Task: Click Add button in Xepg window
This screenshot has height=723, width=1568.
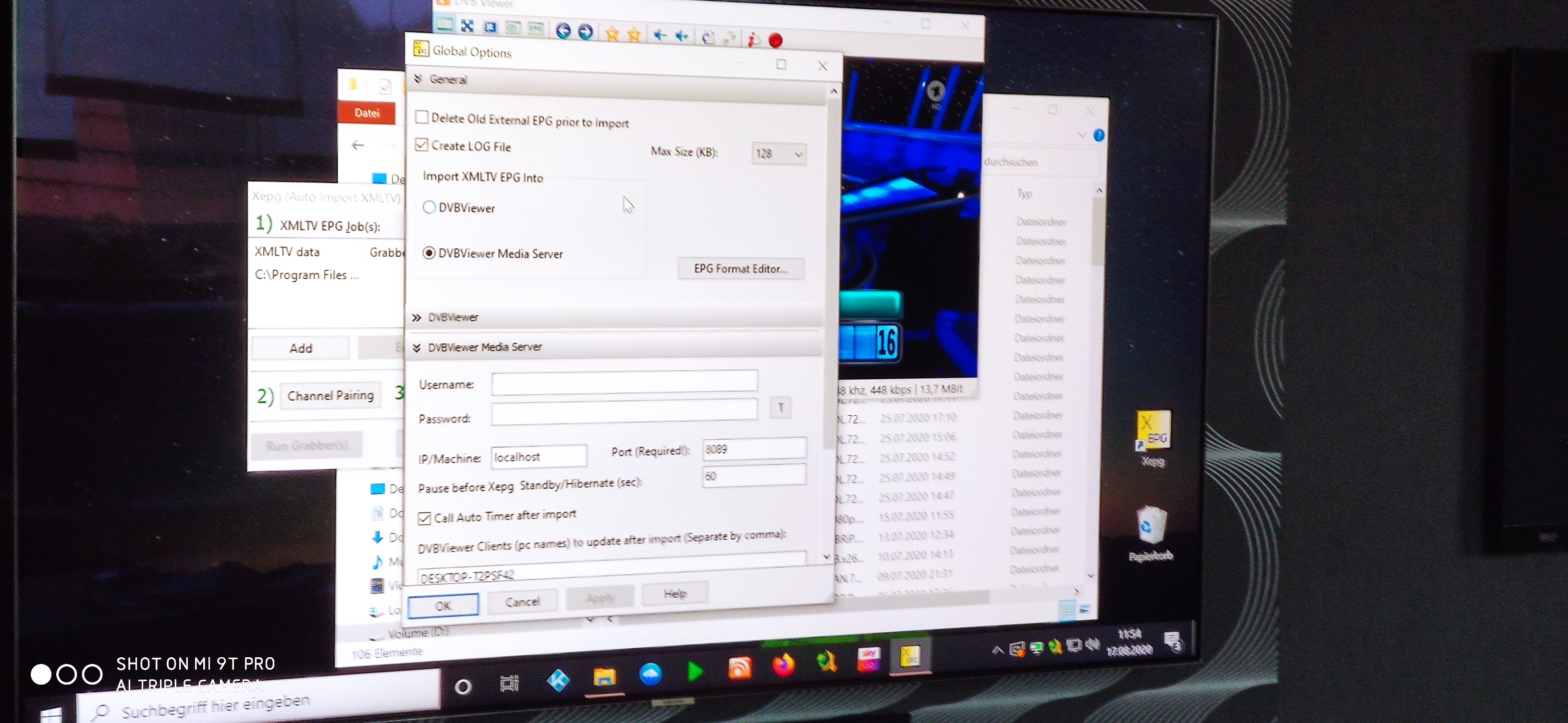Action: point(301,349)
